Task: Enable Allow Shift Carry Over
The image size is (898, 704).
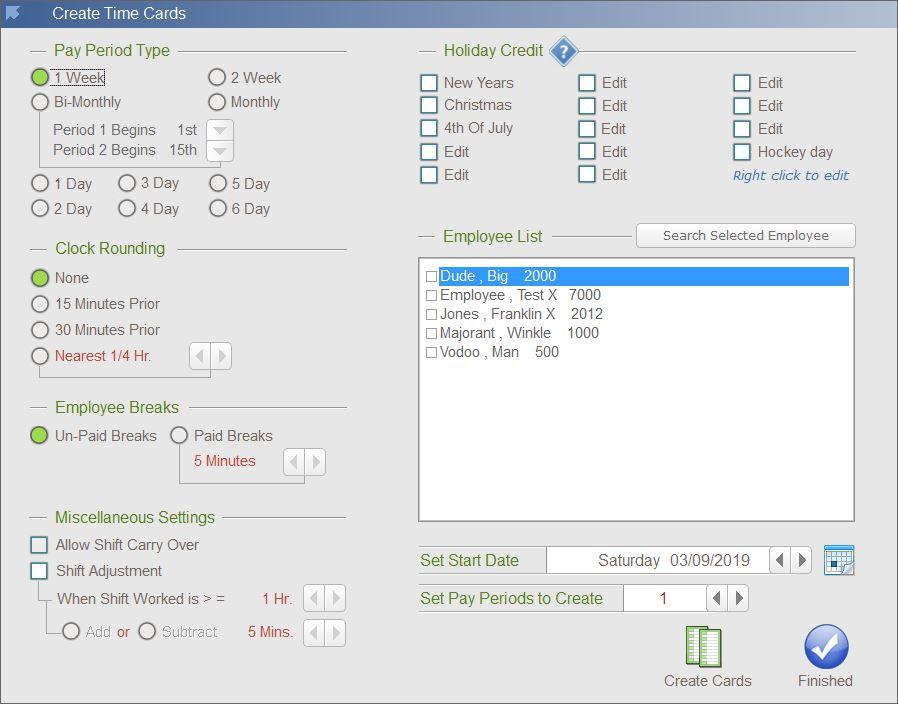Action: pos(39,545)
